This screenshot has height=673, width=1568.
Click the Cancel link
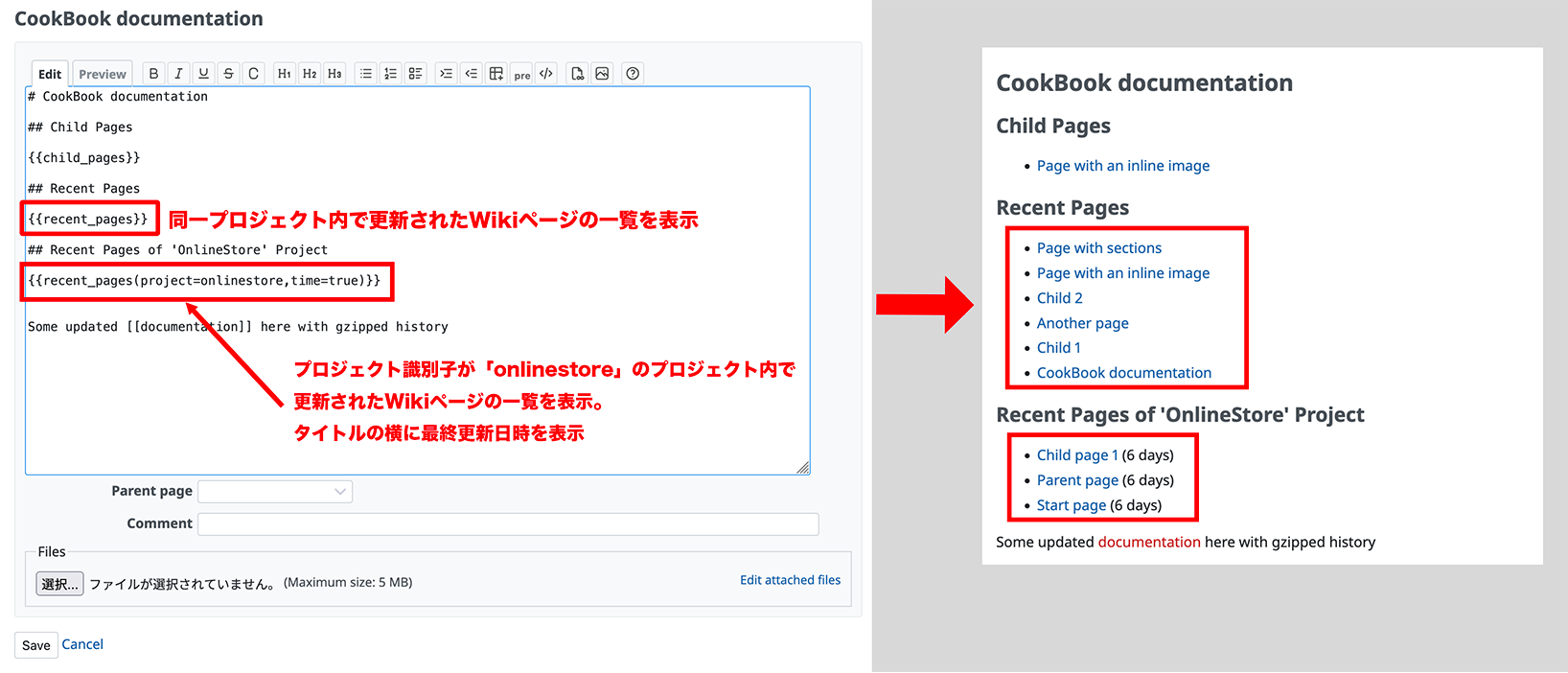[82, 644]
